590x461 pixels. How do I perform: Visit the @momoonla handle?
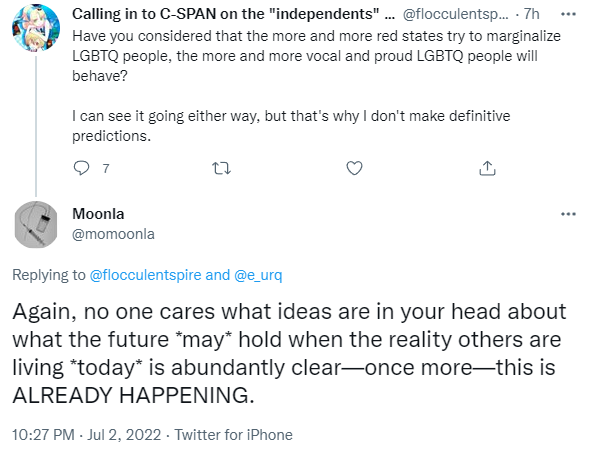[113, 234]
